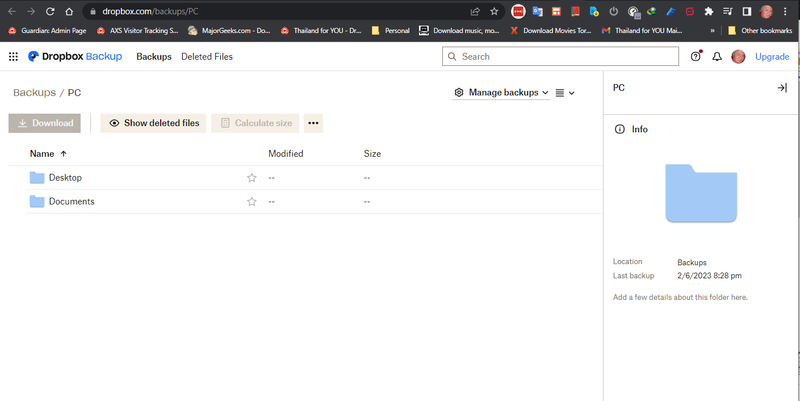Open the Dropbox apps grid launcher
The width and height of the screenshot is (800, 401).
coord(13,57)
